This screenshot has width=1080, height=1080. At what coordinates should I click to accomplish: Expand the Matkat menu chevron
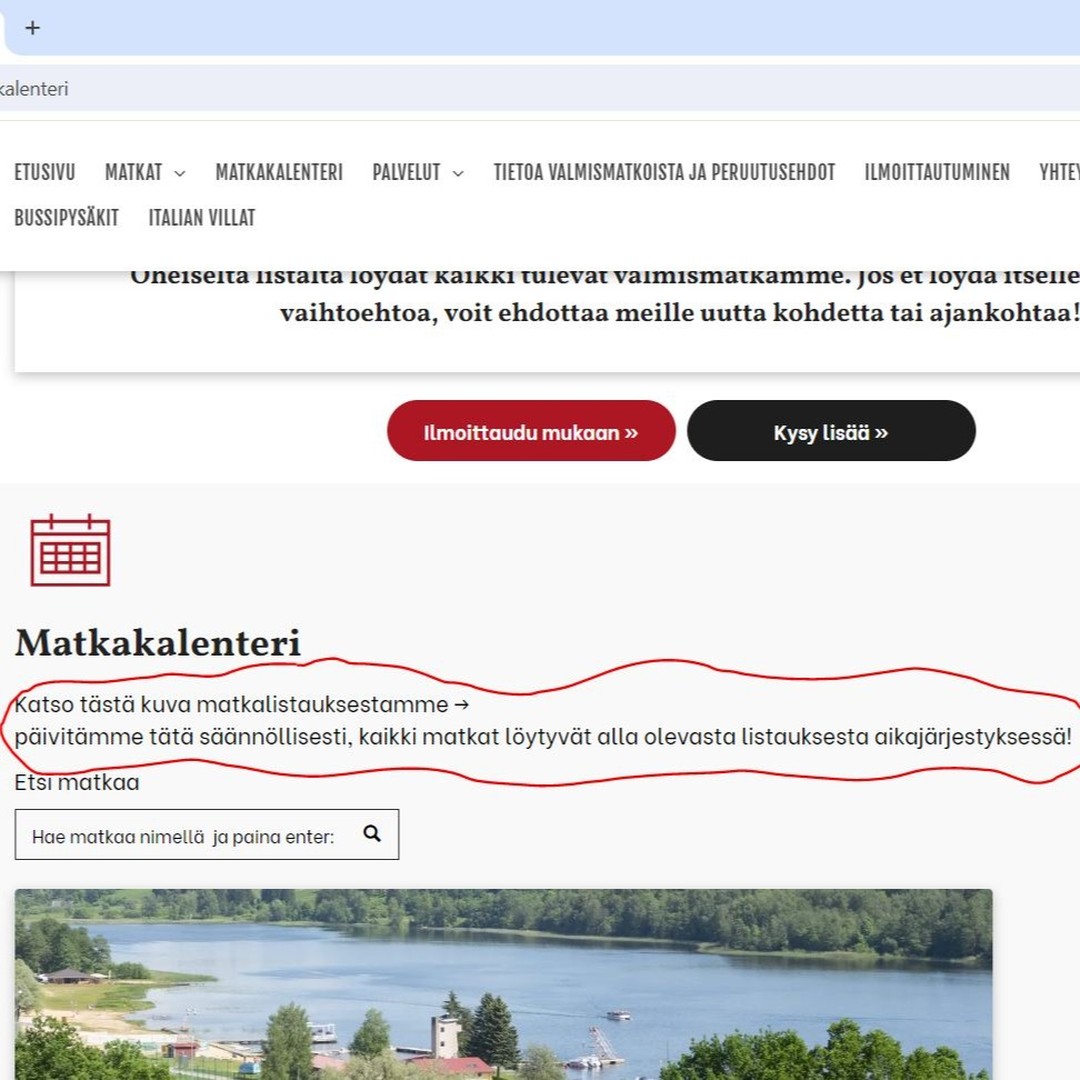pyautogui.click(x=180, y=174)
